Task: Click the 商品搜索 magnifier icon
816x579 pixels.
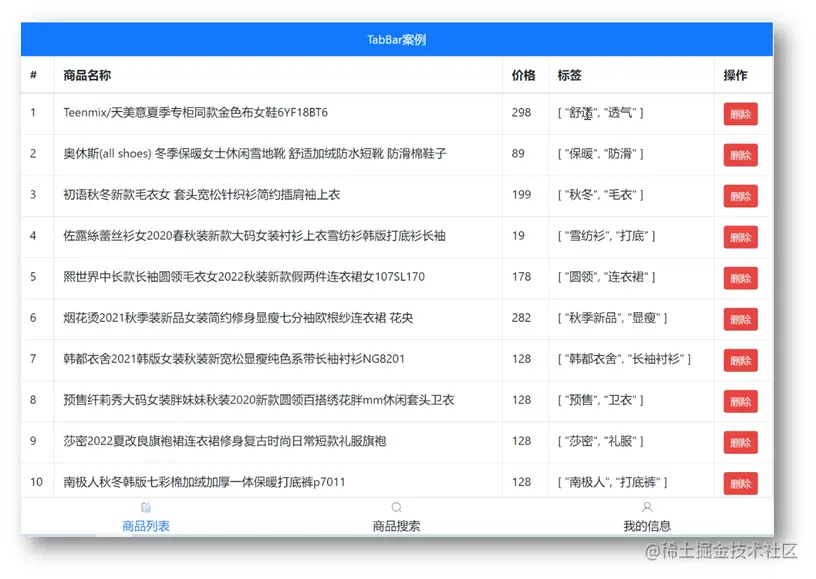Action: tap(397, 507)
